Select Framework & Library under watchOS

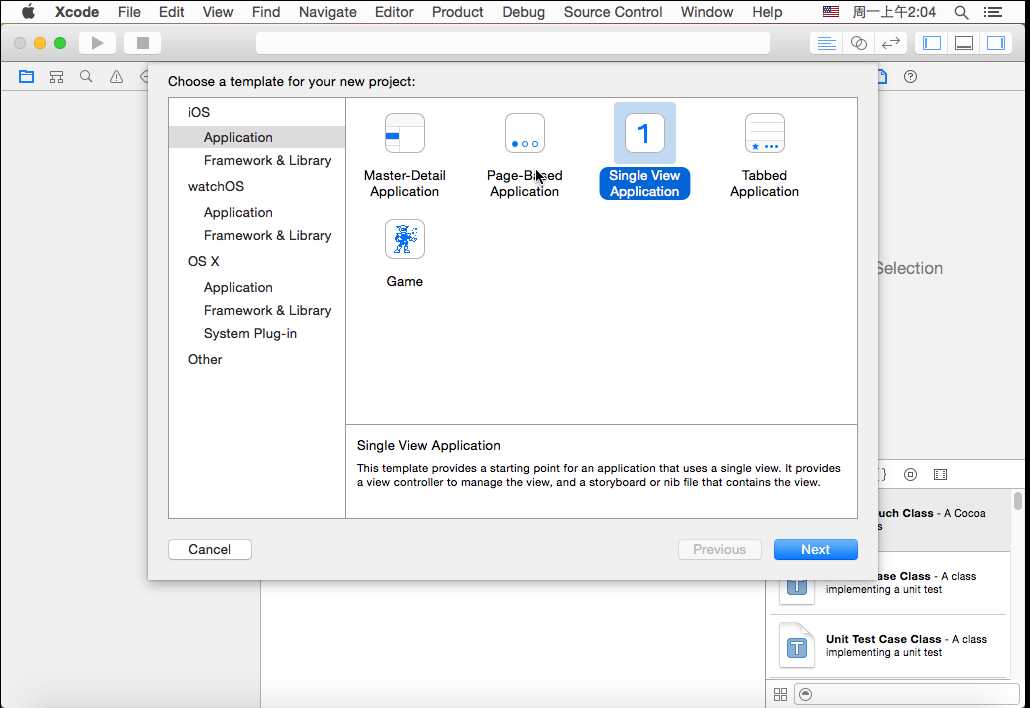[x=267, y=235]
